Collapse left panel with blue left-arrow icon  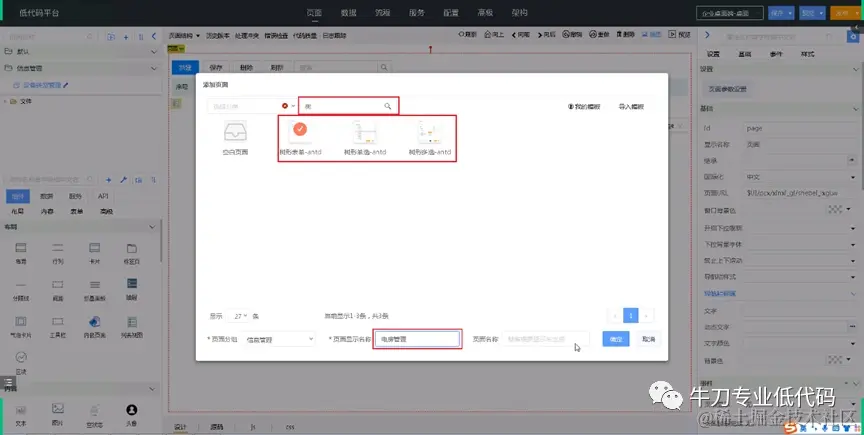154,36
